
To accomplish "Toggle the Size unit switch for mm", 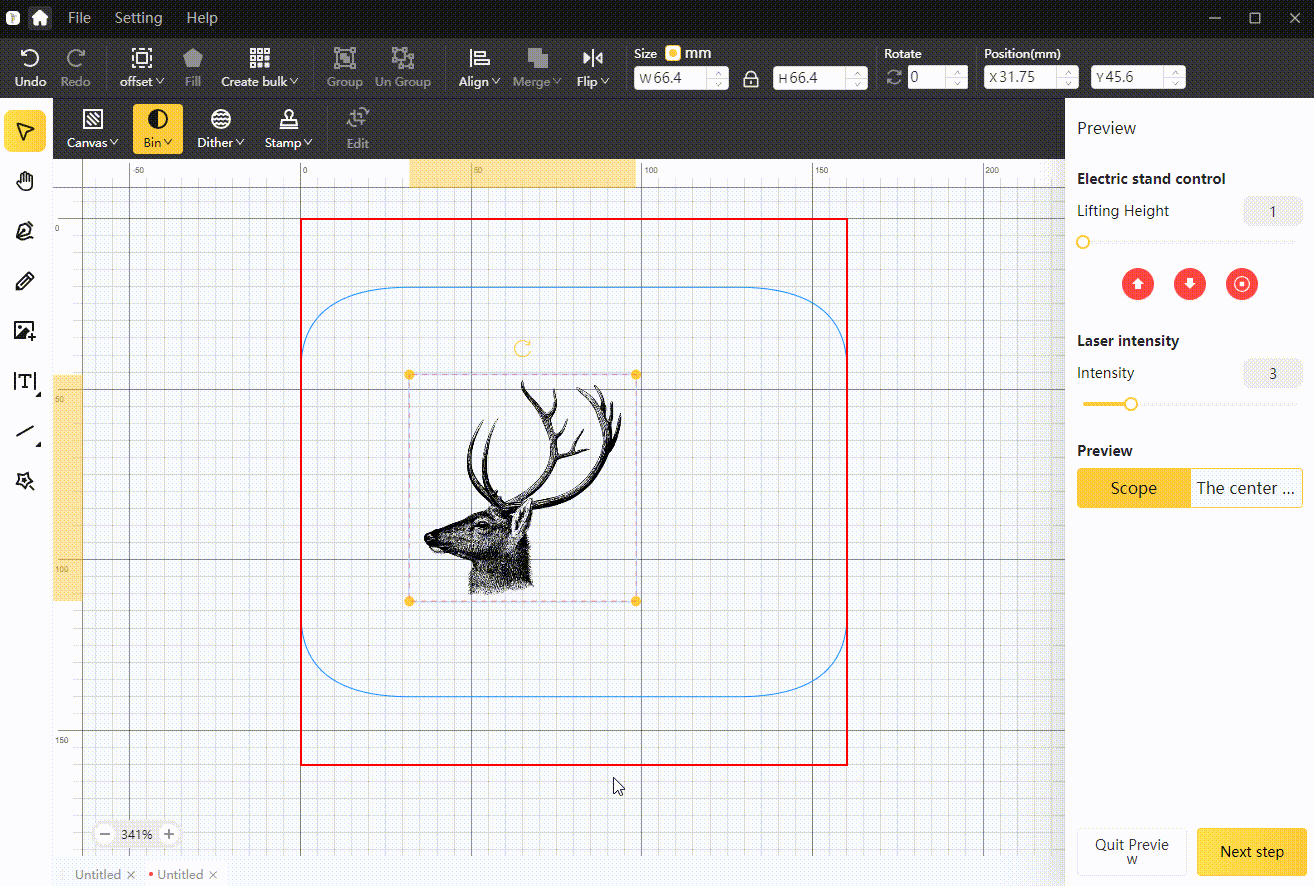I will coord(673,53).
